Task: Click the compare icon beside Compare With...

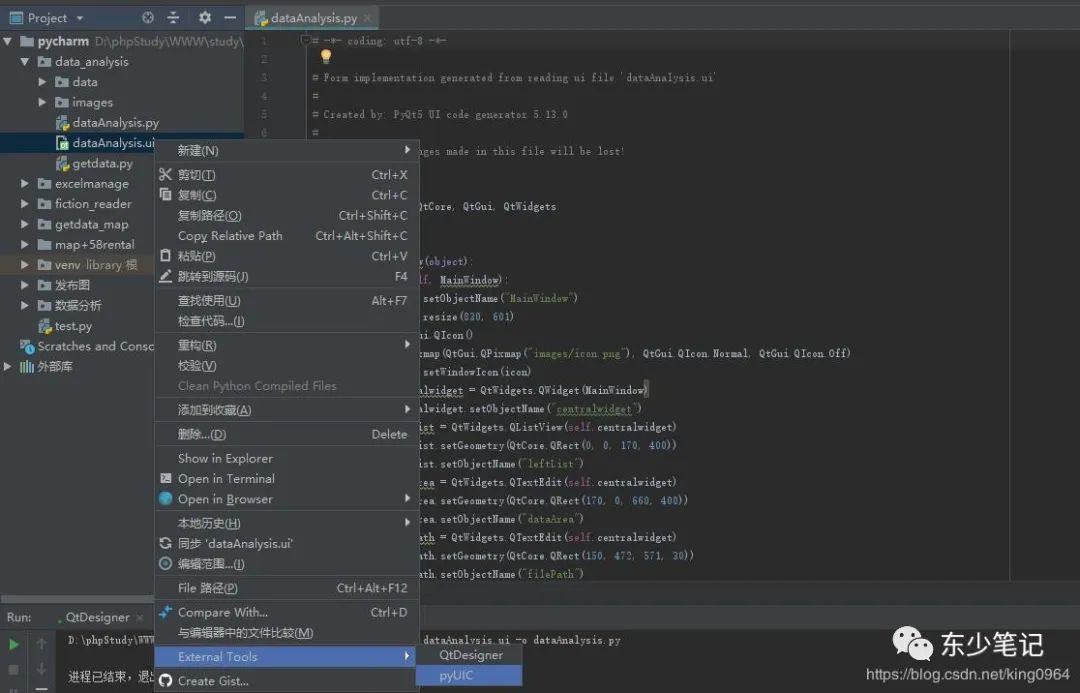Action: coord(165,612)
